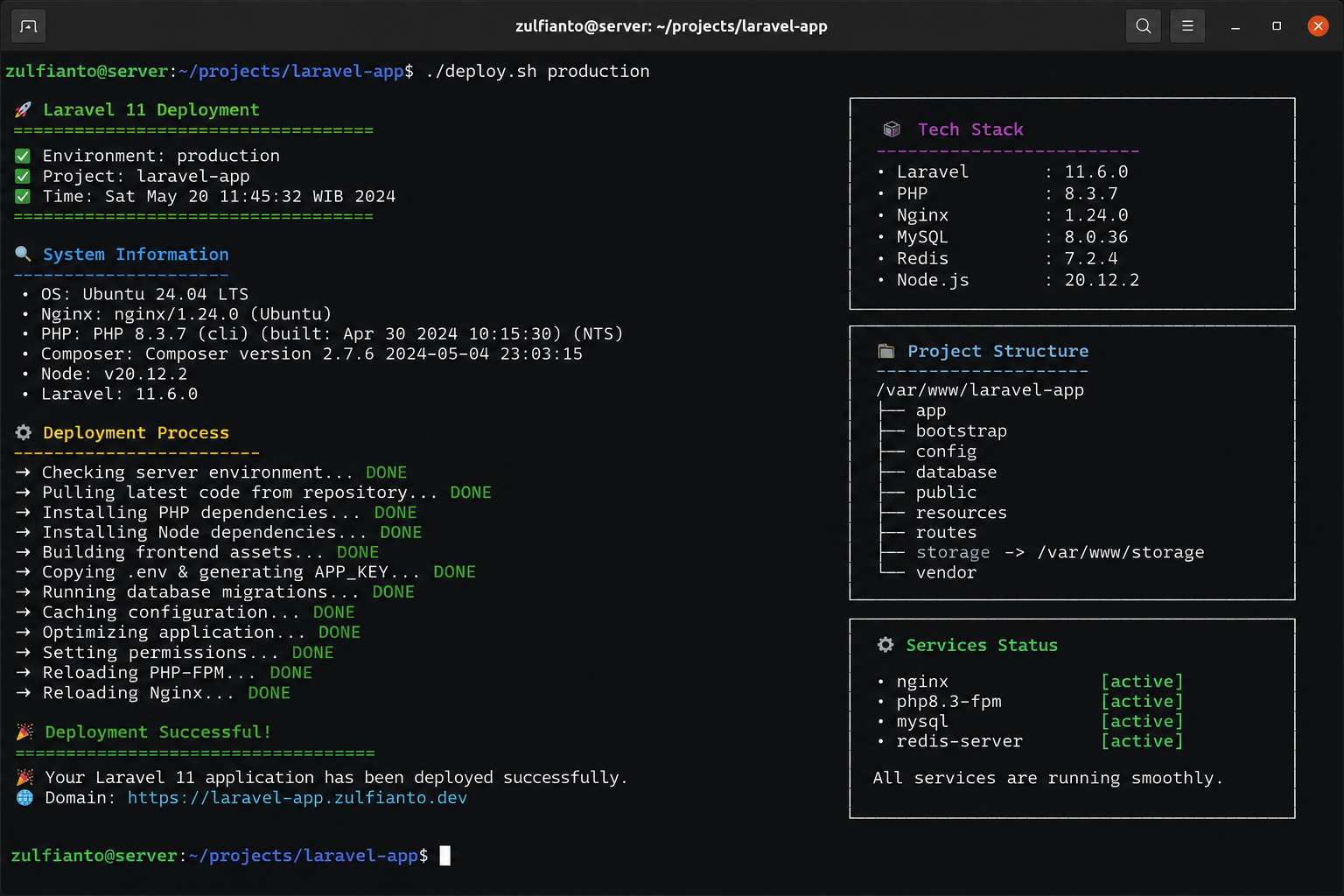Select the database folder in the tree
This screenshot has height=896, width=1344.
(x=956, y=472)
